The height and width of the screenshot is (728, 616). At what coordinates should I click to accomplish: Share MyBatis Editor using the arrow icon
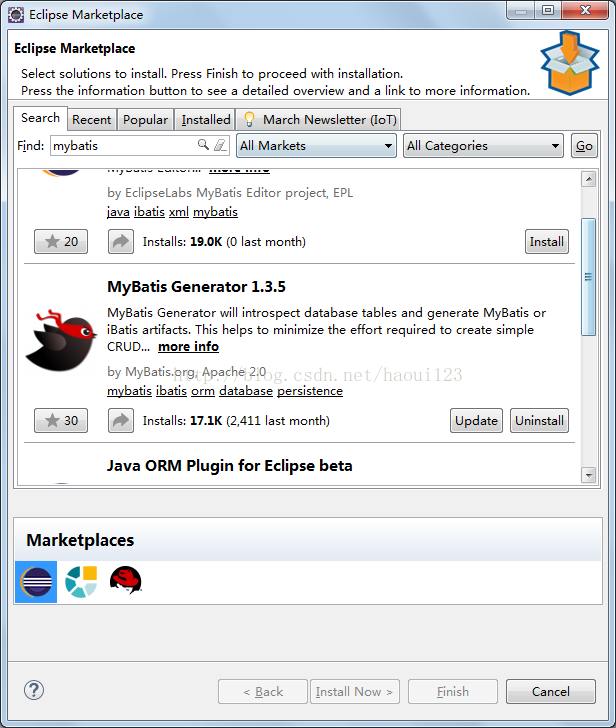click(121, 241)
